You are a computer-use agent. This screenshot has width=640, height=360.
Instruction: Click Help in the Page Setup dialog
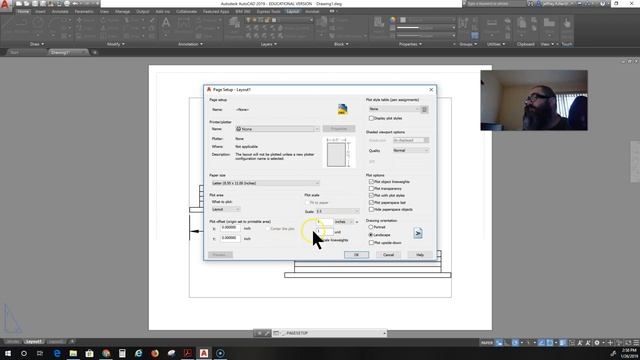tap(420, 255)
